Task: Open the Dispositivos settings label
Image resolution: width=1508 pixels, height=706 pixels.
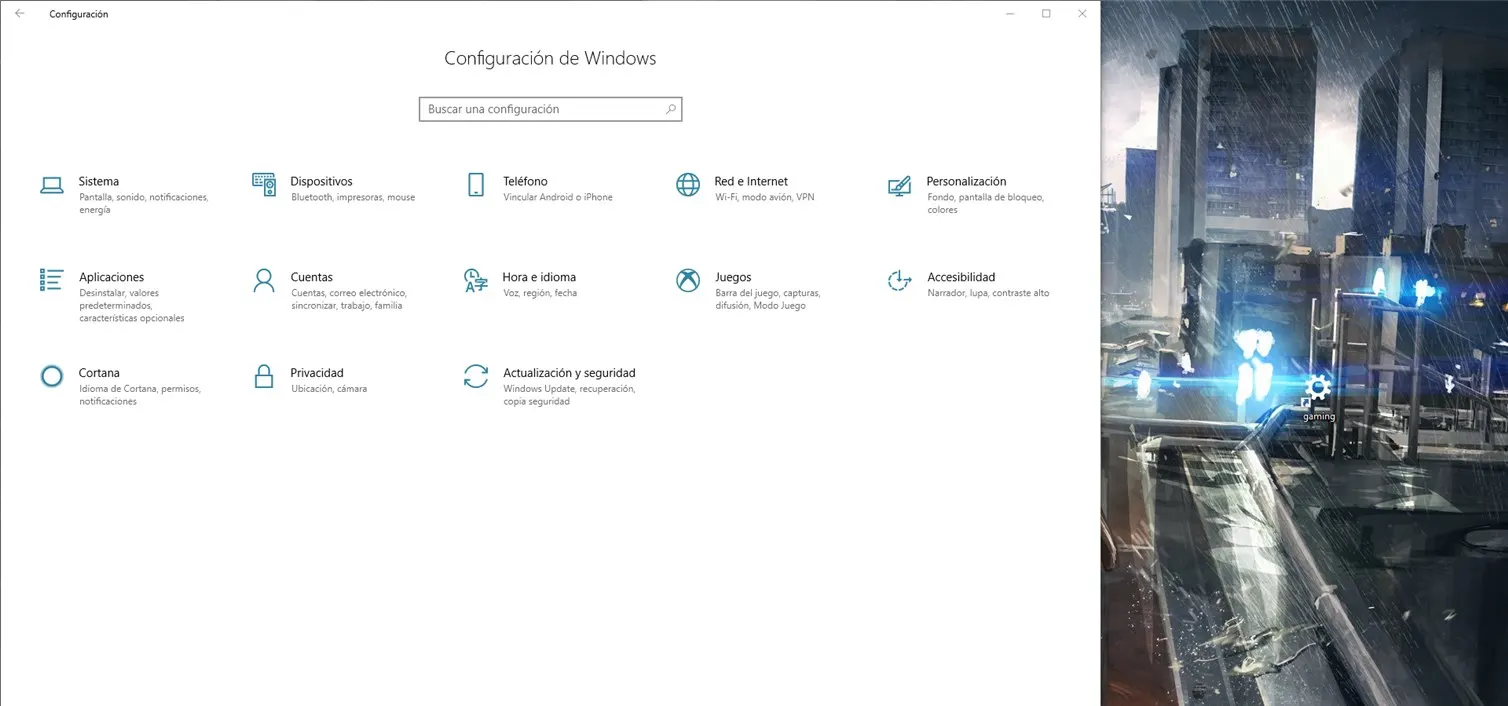Action: [x=321, y=182]
